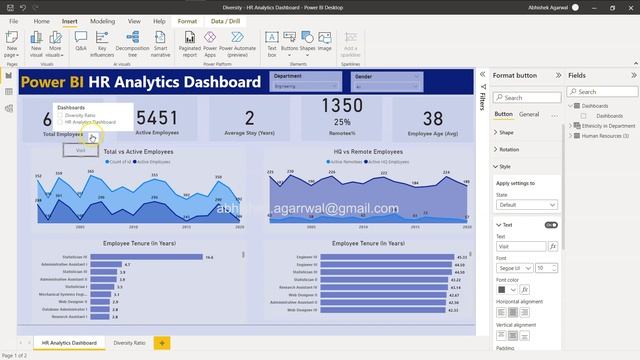Click the font size stepper

[x=554, y=268]
